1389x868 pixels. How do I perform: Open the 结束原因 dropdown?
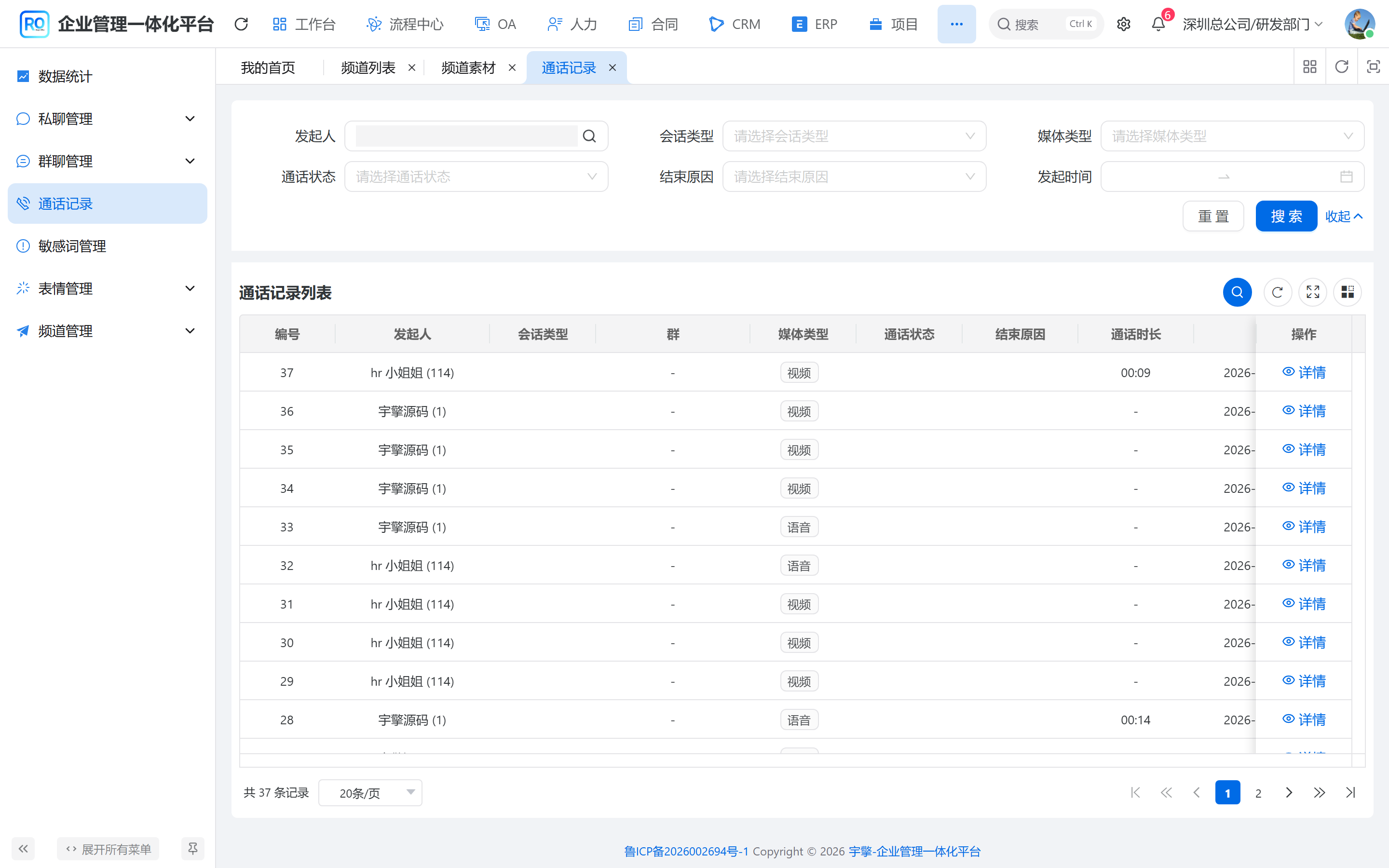point(854,177)
